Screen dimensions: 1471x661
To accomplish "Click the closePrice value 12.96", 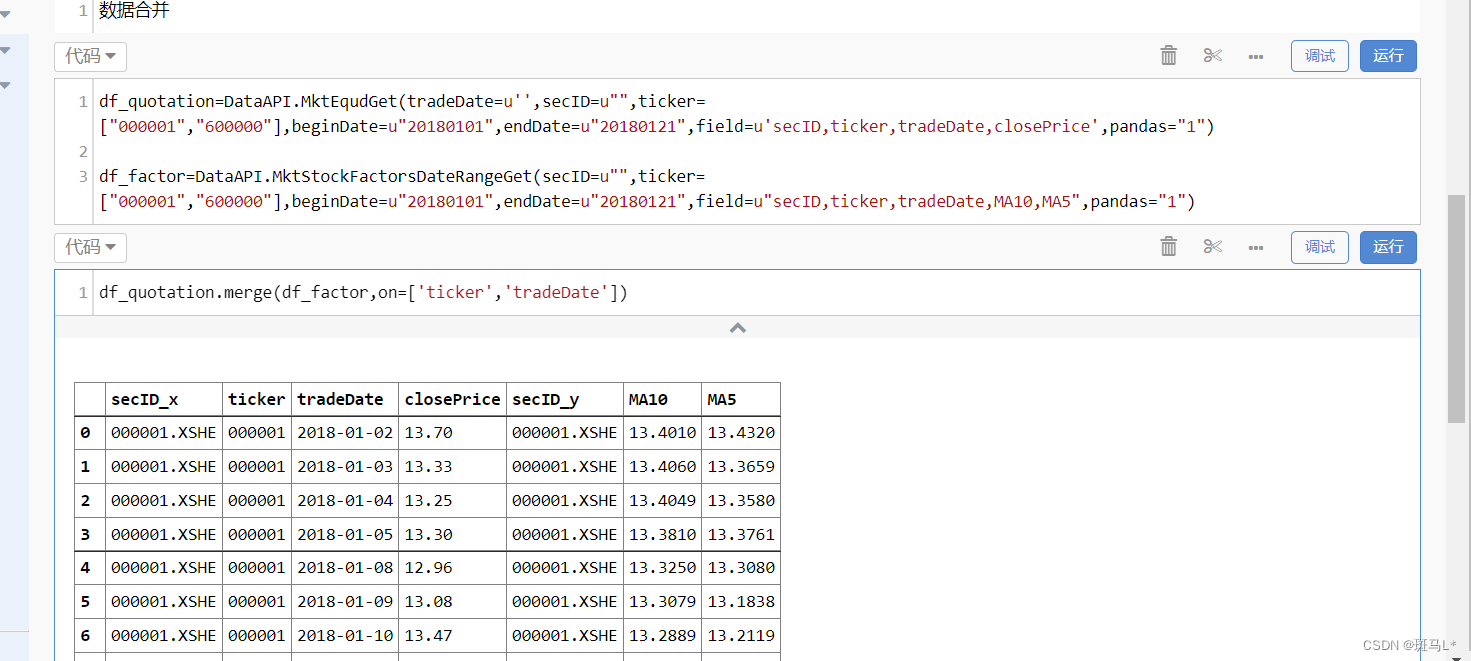I will pos(452,568).
